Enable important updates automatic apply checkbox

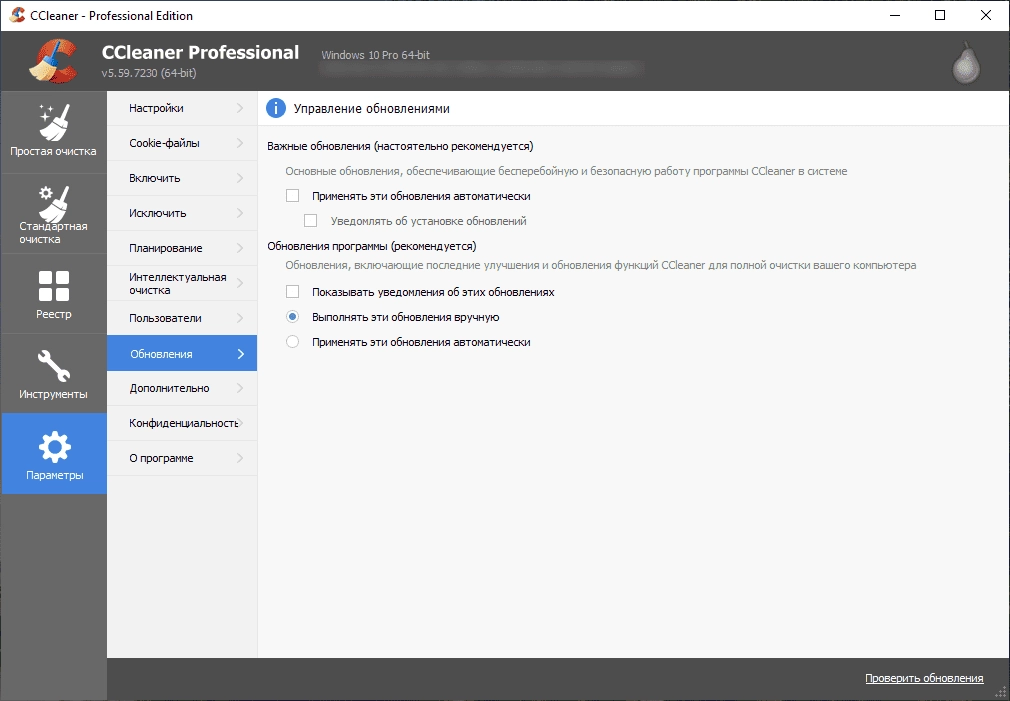(292, 196)
